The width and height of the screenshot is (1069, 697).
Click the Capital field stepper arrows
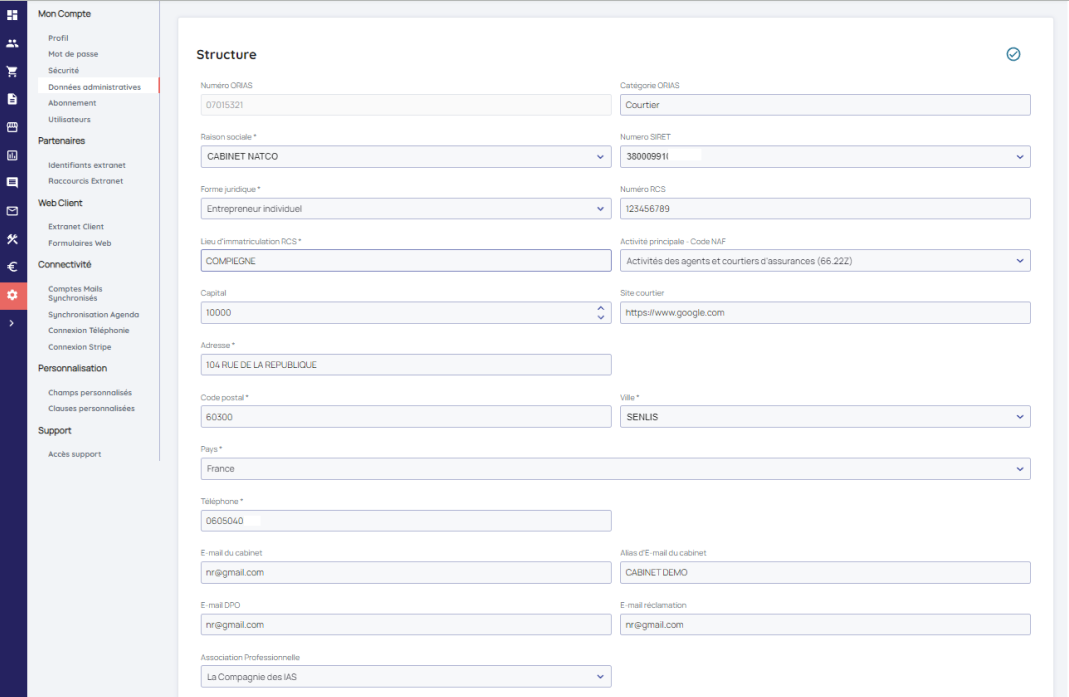click(x=600, y=313)
